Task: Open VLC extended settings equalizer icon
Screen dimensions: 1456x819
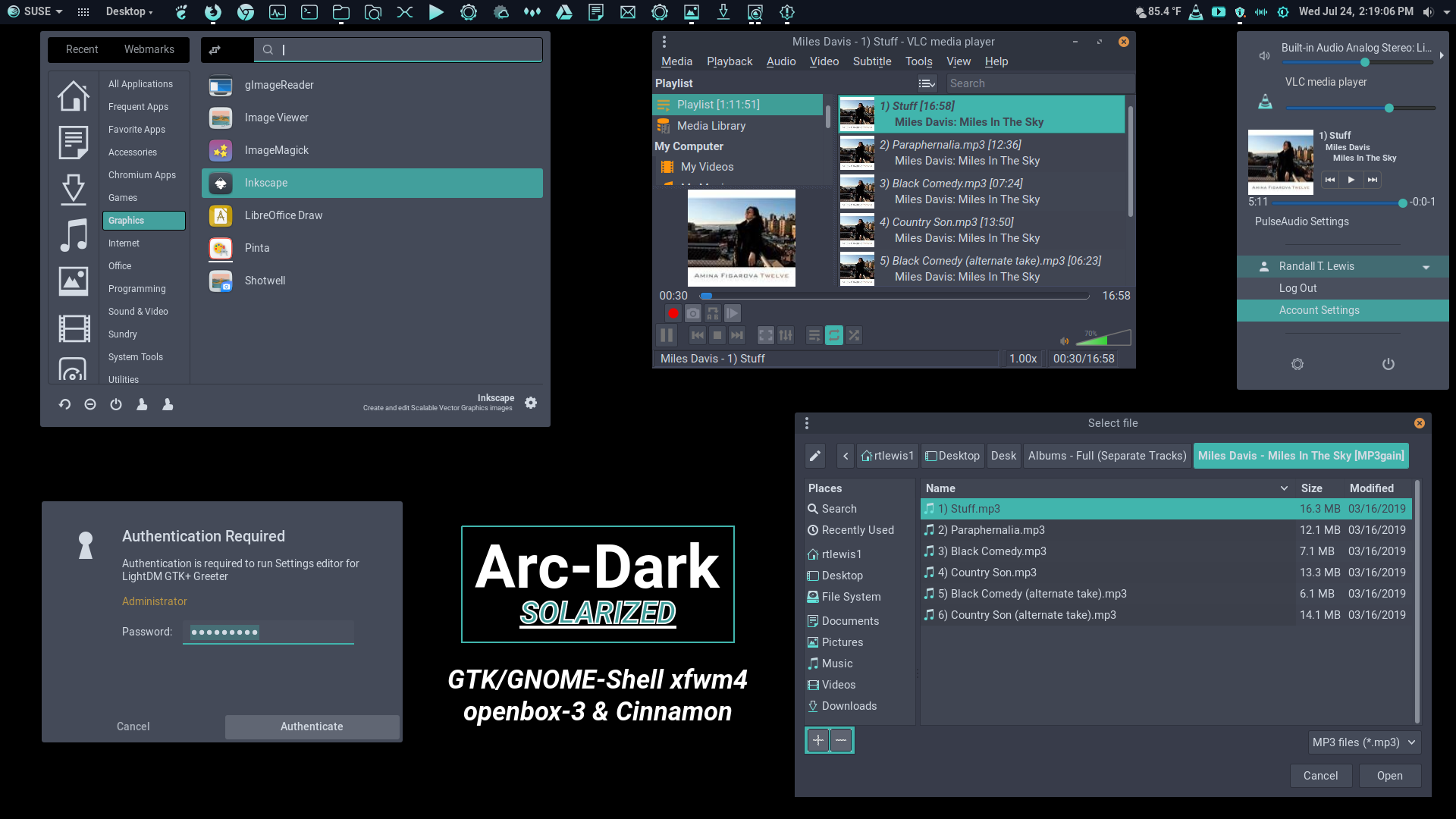Action: (786, 335)
